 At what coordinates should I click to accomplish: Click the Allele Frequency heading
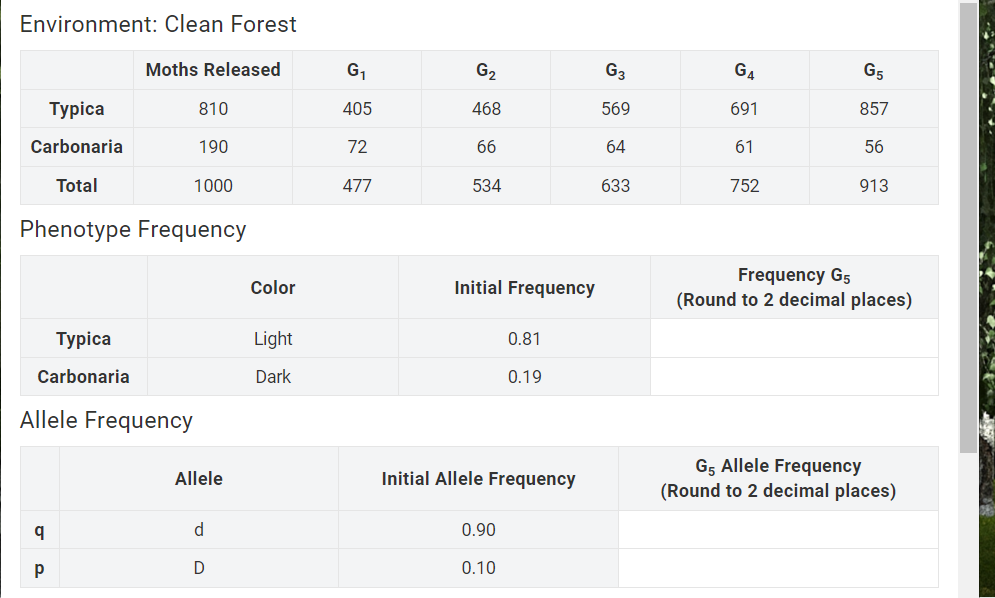(108, 420)
